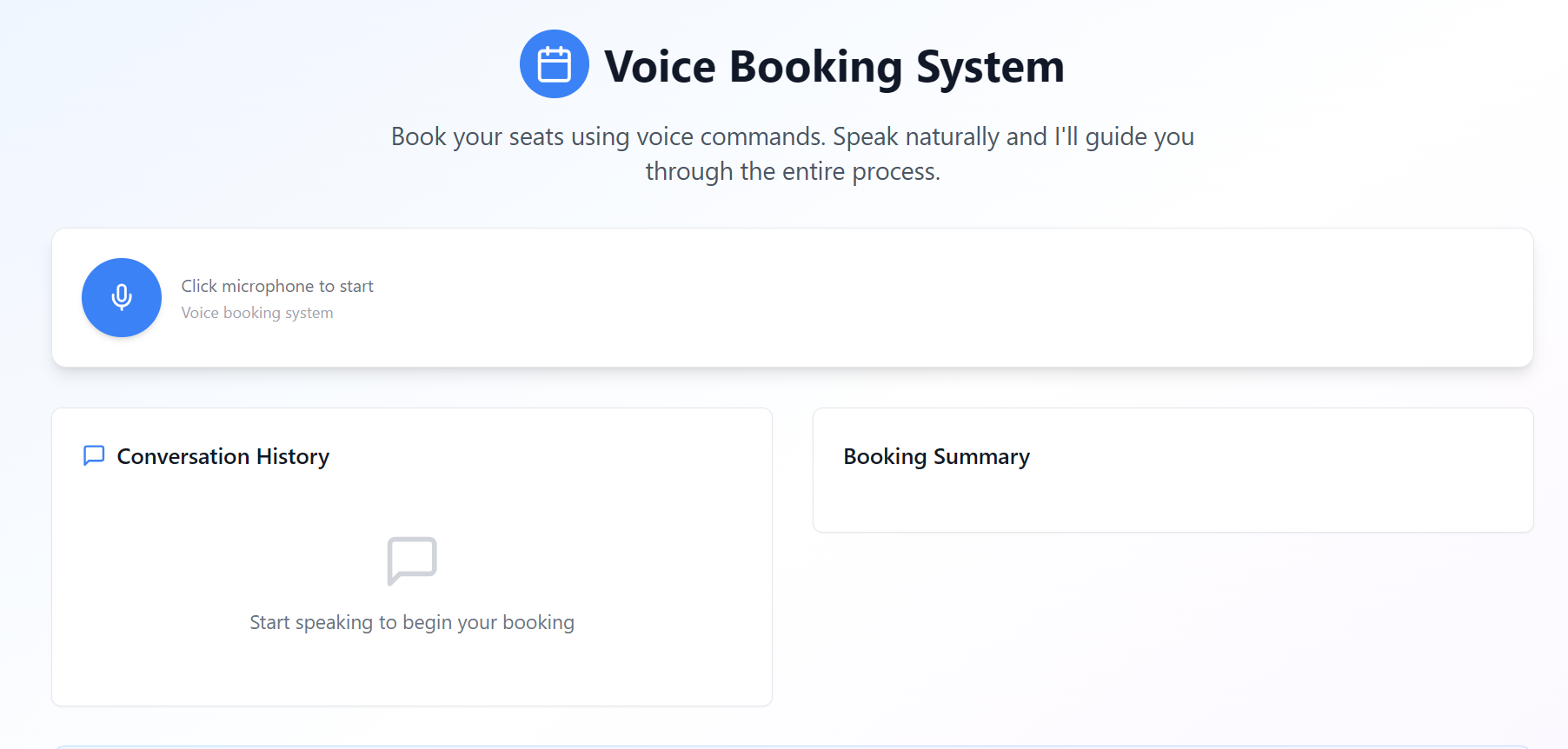Click the instructions text under the title
The width and height of the screenshot is (1568, 749).
792,153
